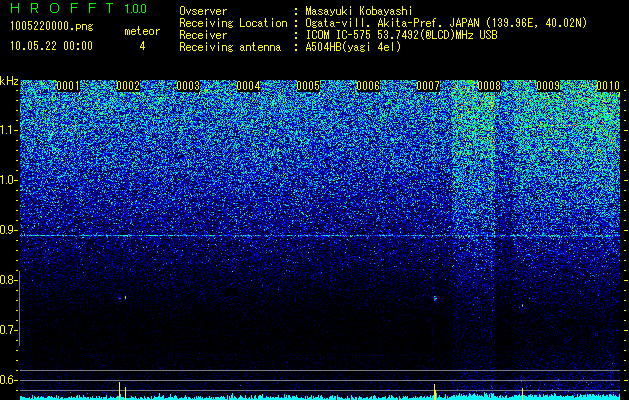Screen dimensions: 629x400
Task: Click the 1.0 kHz axis label
Action: pyautogui.click(x=9, y=180)
